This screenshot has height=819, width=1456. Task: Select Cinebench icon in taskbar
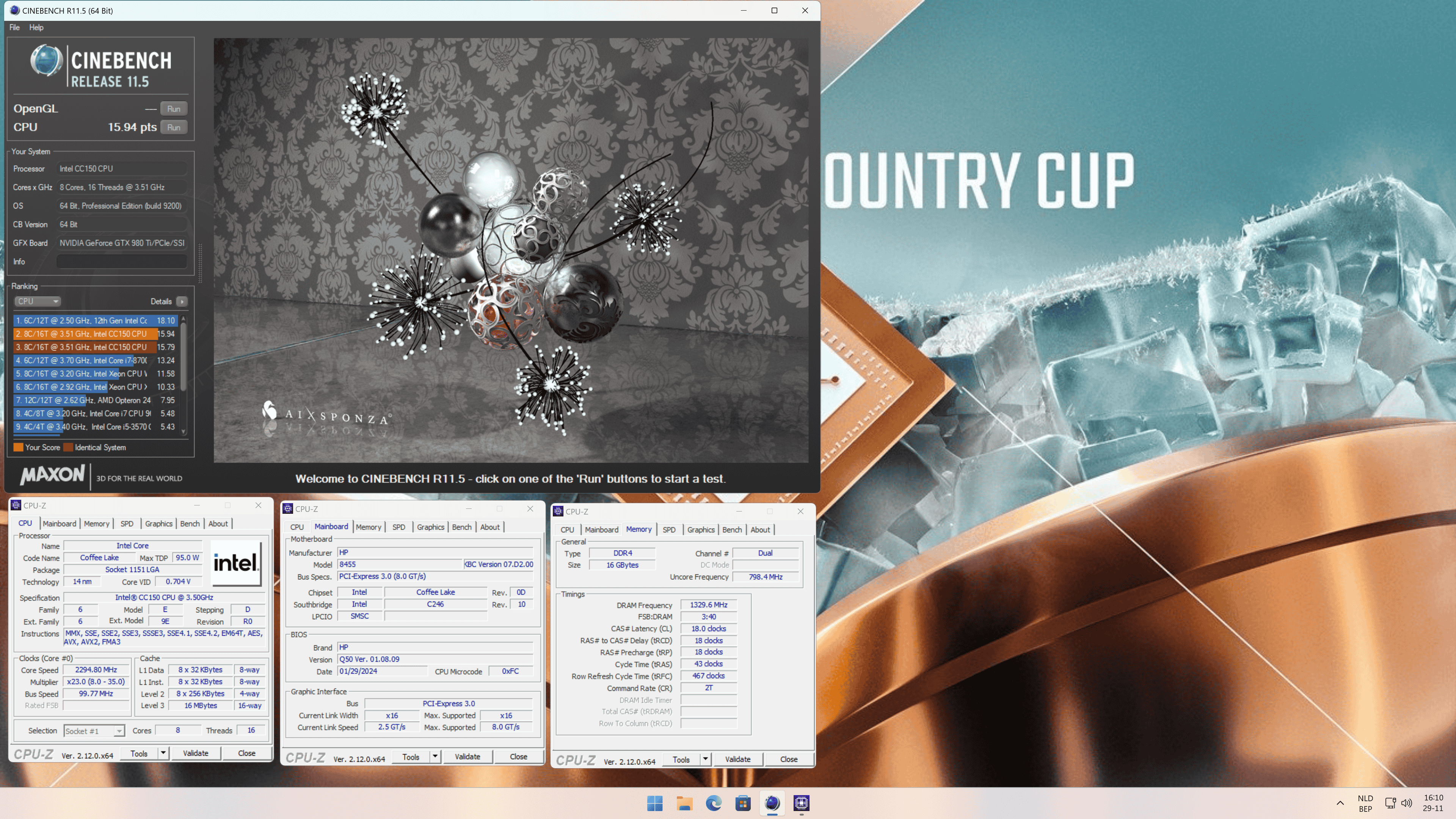coord(773,803)
